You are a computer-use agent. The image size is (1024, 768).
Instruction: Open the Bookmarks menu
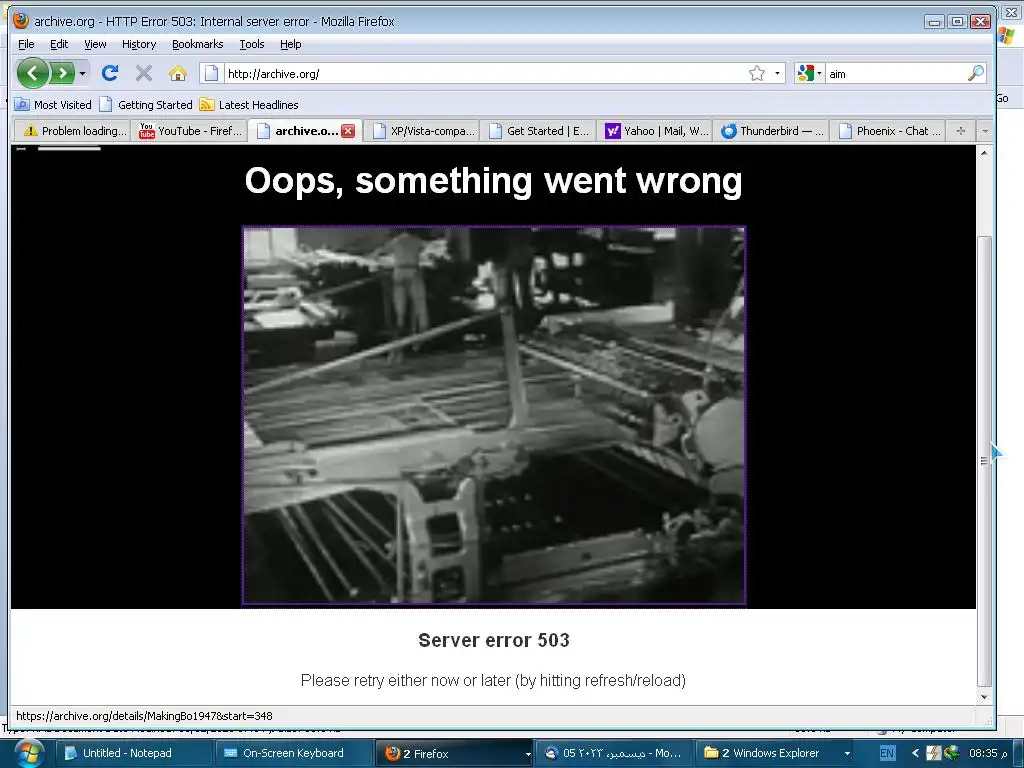pos(197,44)
